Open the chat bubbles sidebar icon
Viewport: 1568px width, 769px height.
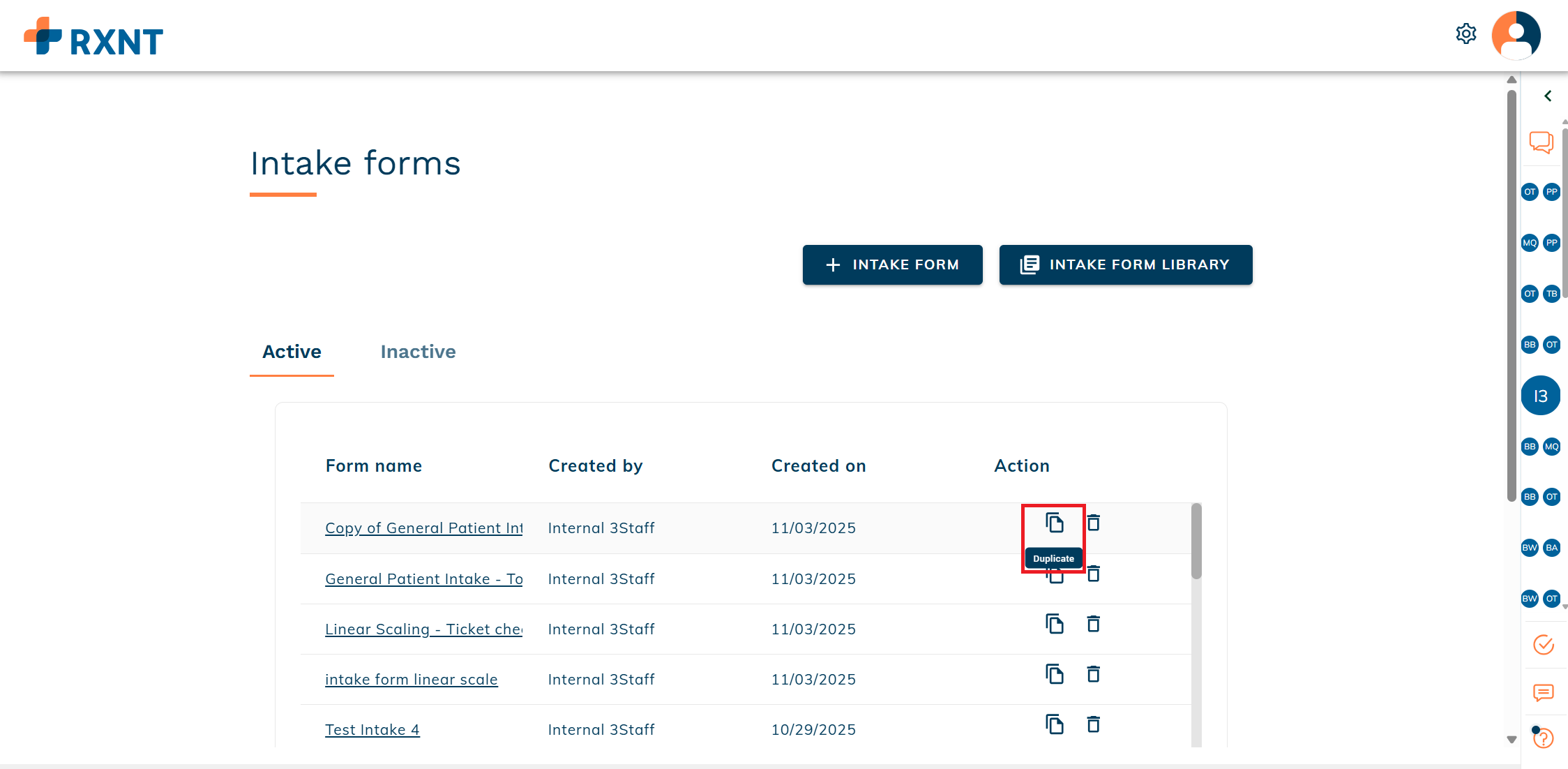[1541, 142]
